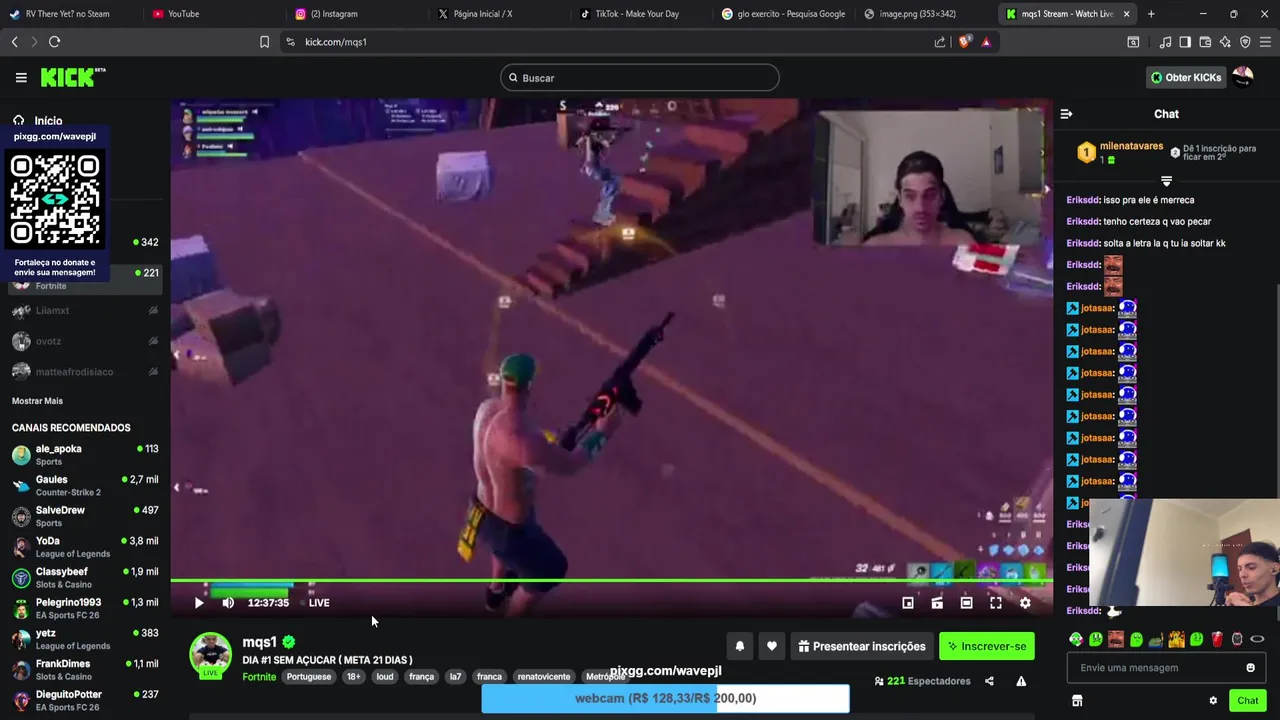Open Classybeef channel in sidebar
Image resolution: width=1280 pixels, height=720 pixels.
click(85, 577)
